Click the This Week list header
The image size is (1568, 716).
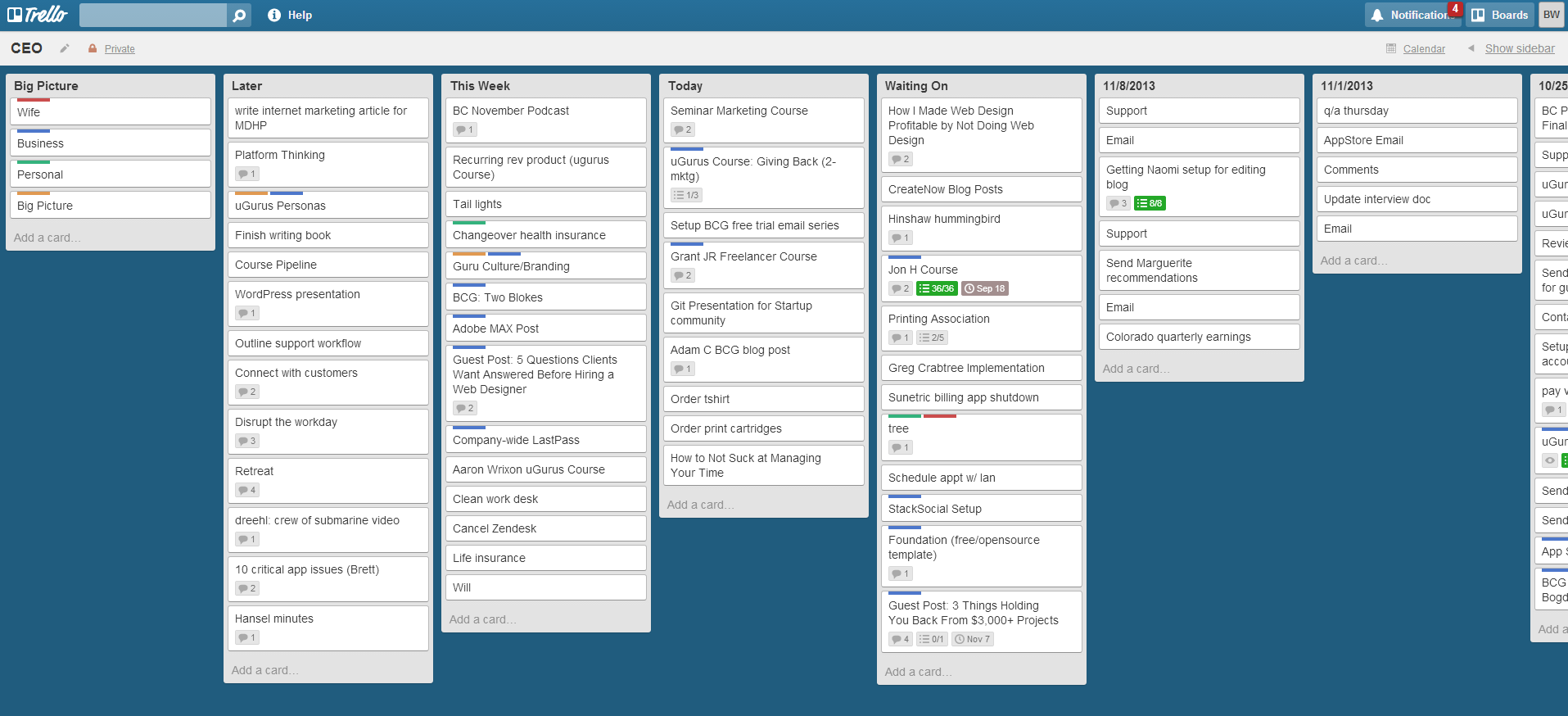pyautogui.click(x=480, y=86)
